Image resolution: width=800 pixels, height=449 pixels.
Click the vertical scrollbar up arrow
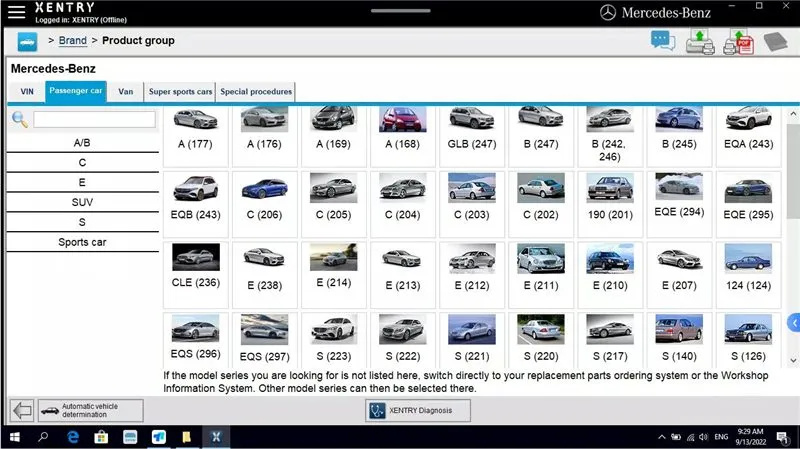tap(793, 114)
